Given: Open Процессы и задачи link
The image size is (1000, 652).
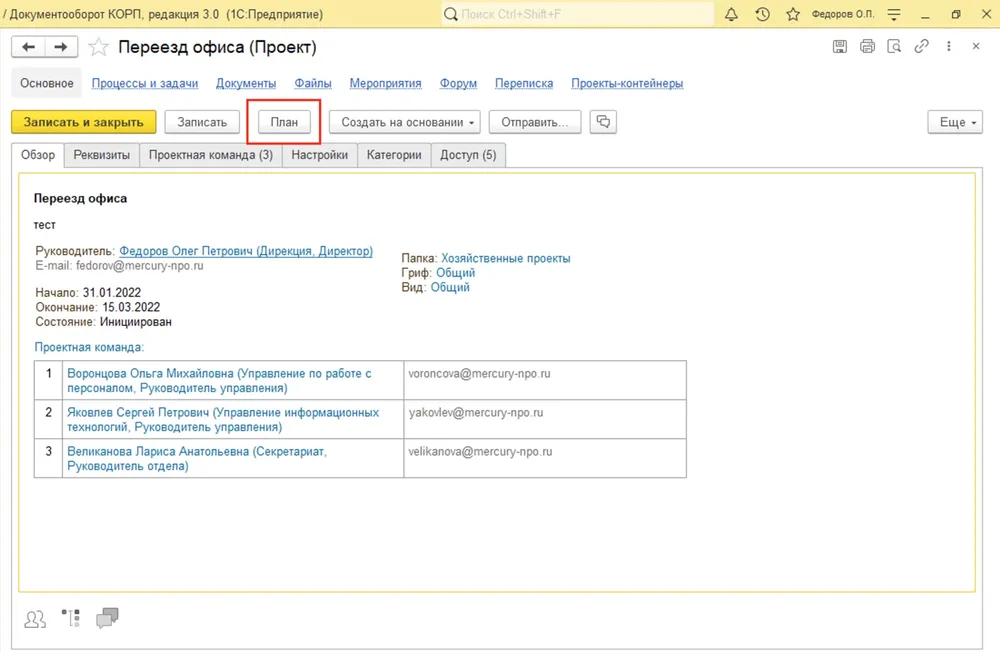Looking at the screenshot, I should click(145, 83).
